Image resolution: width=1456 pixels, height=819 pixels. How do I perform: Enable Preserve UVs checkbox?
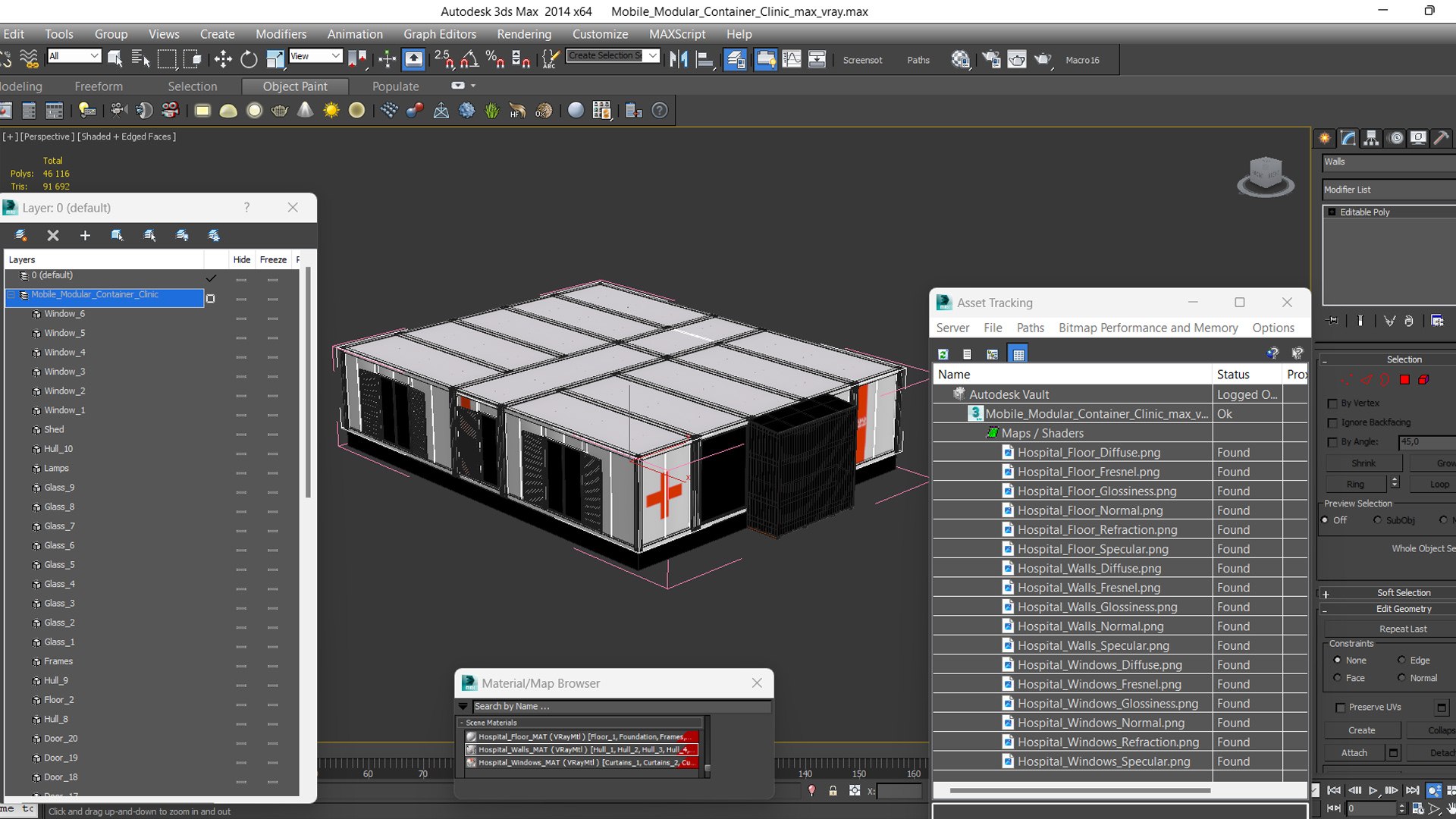click(x=1340, y=708)
